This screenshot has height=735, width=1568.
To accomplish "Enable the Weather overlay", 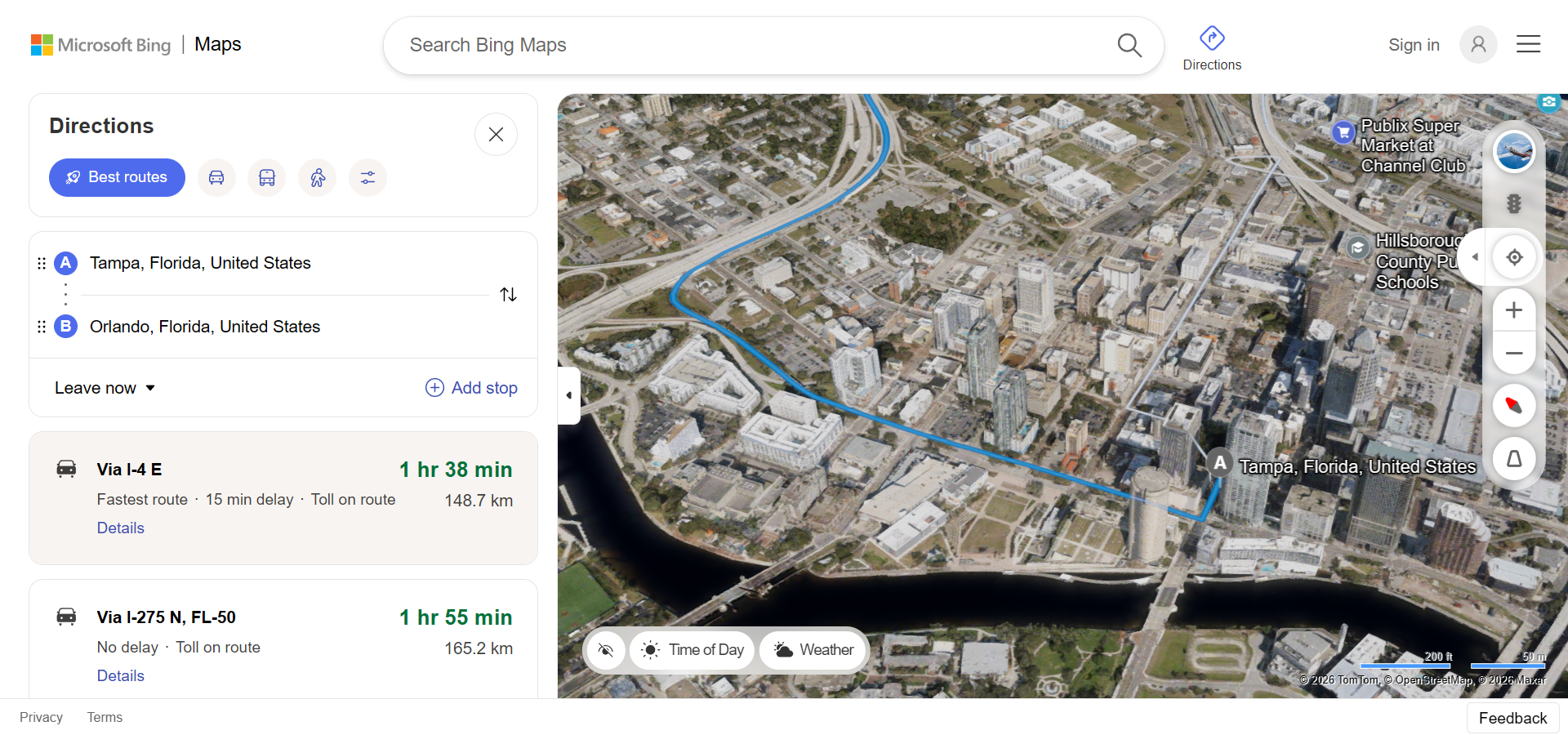I will click(x=813, y=650).
